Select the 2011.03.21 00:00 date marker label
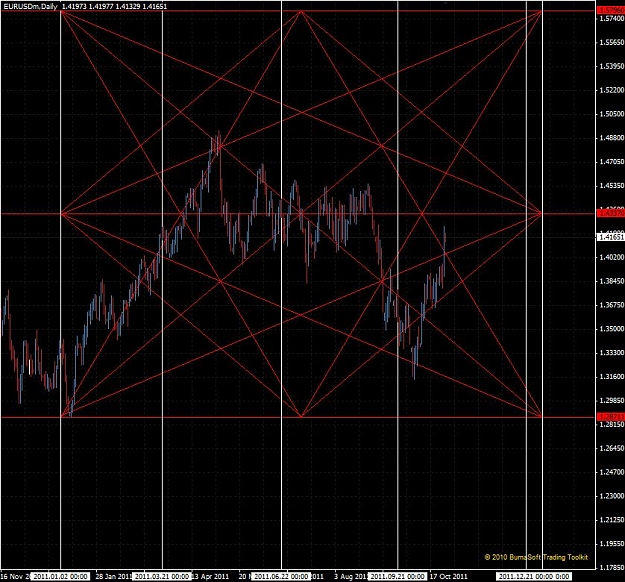625x582 pixels. [x=162, y=576]
